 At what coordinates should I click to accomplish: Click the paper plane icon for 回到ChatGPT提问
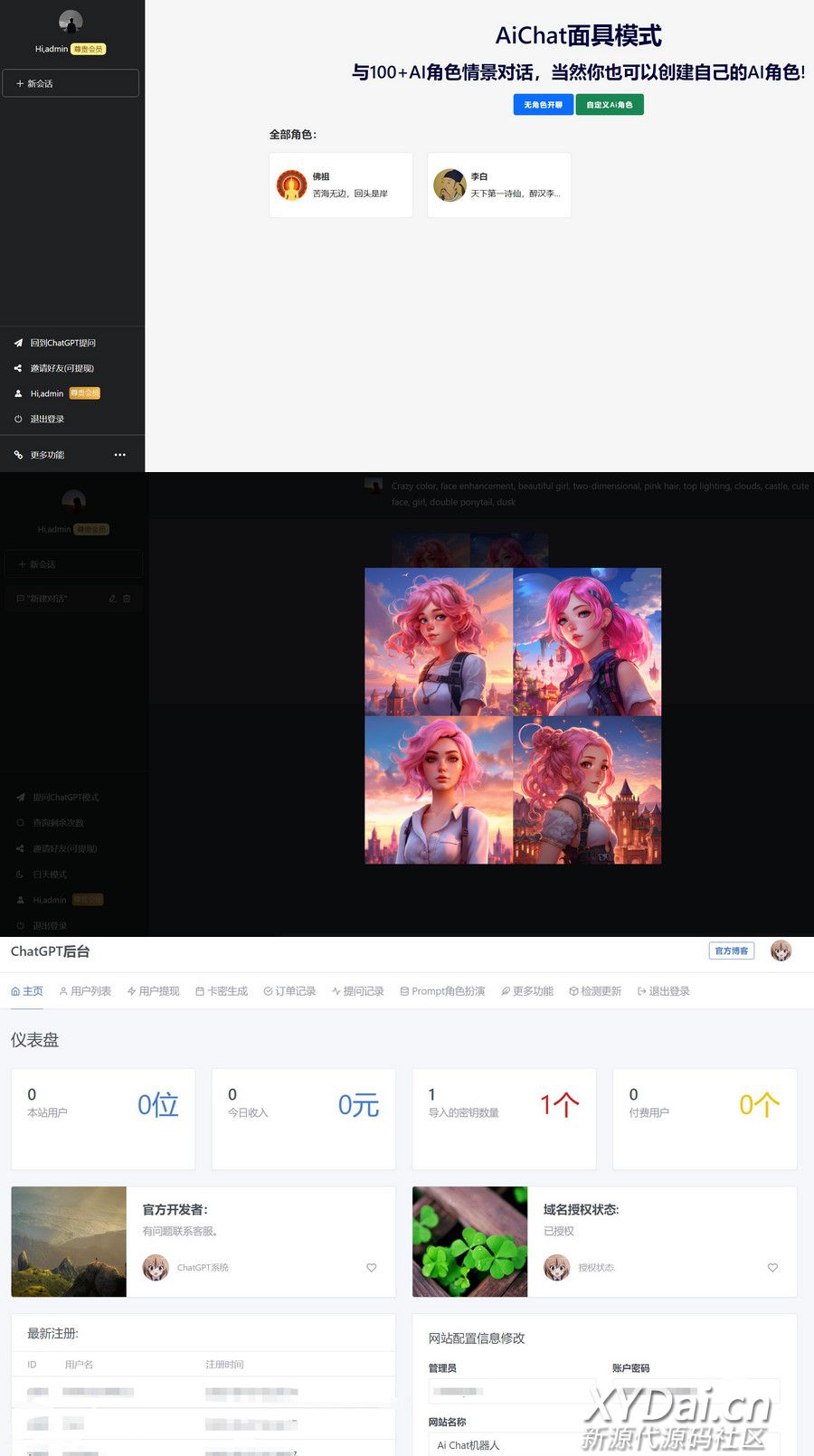(x=18, y=343)
